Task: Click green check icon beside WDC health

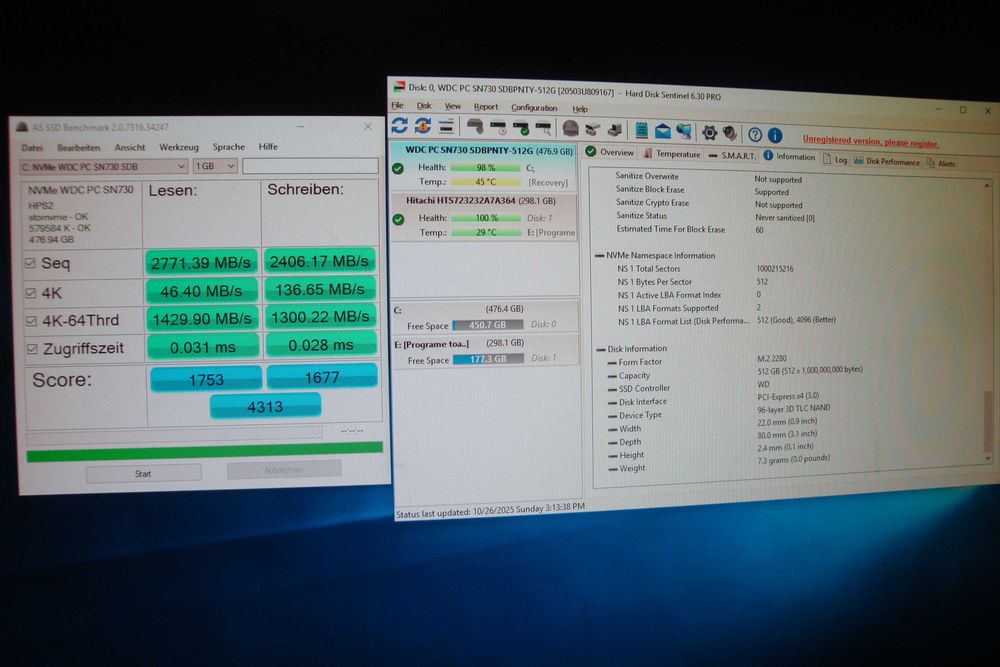Action: (398, 168)
